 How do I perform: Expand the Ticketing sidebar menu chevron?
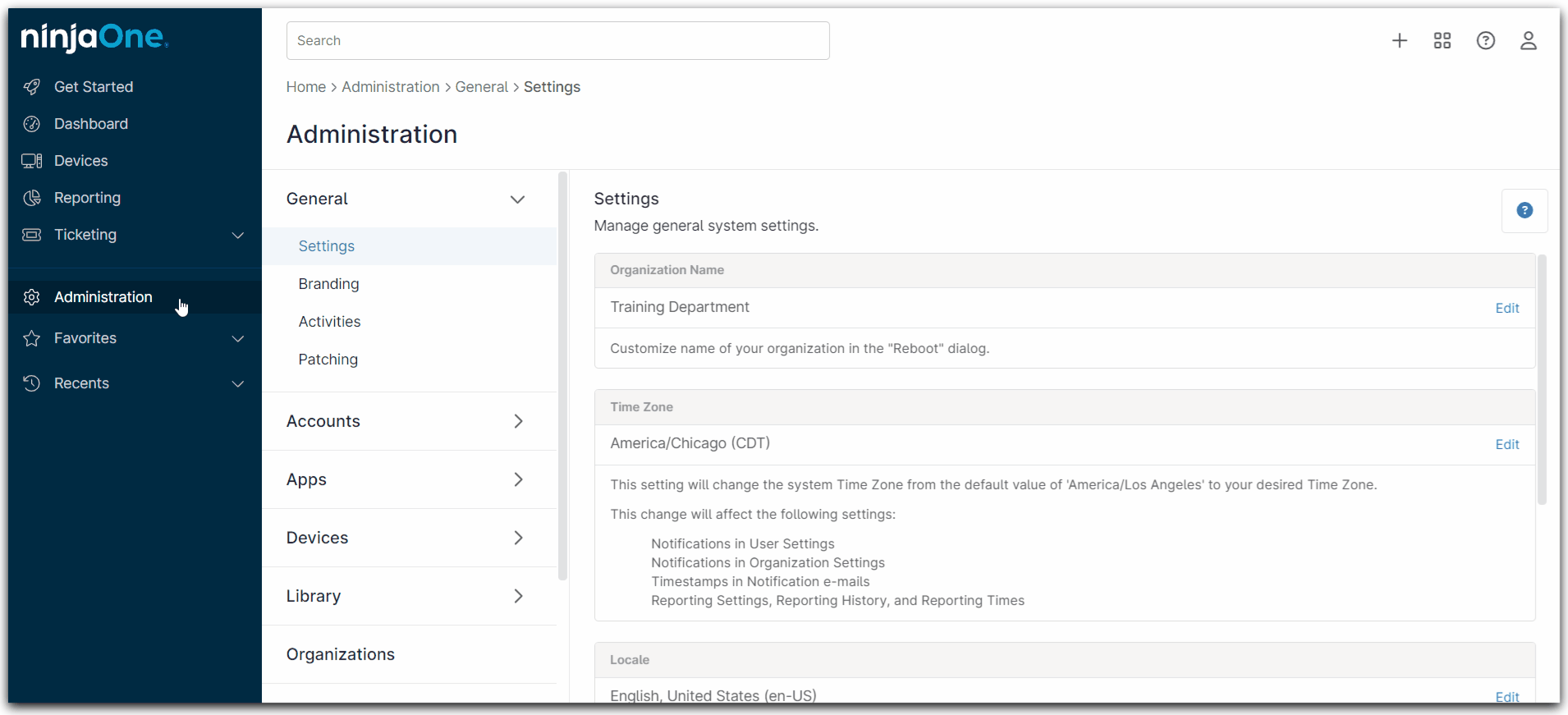[x=238, y=236]
